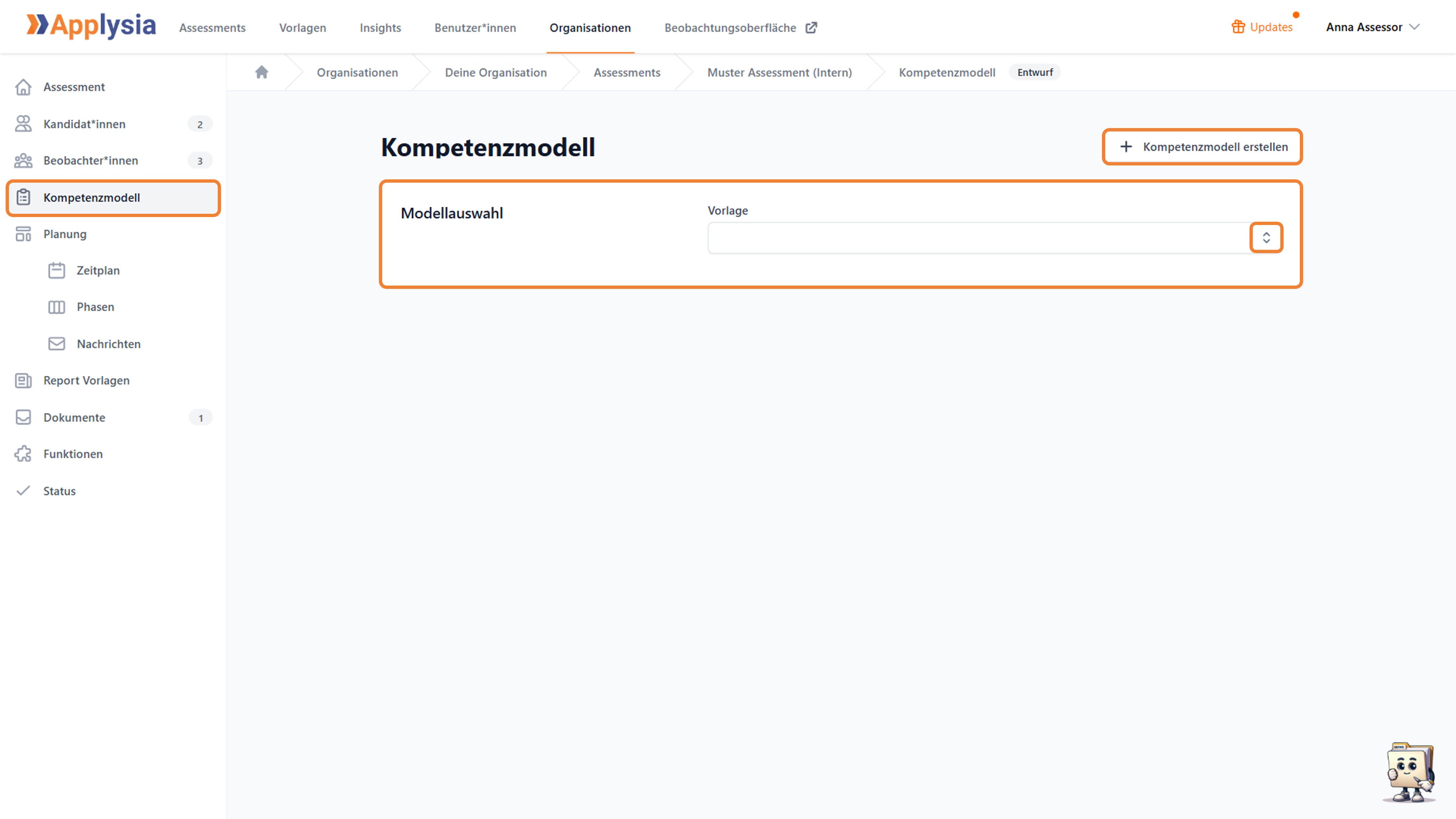Select Kompetenzmodell in the sidebar
Screen dimensions: 1456x819
pyautogui.click(x=113, y=198)
